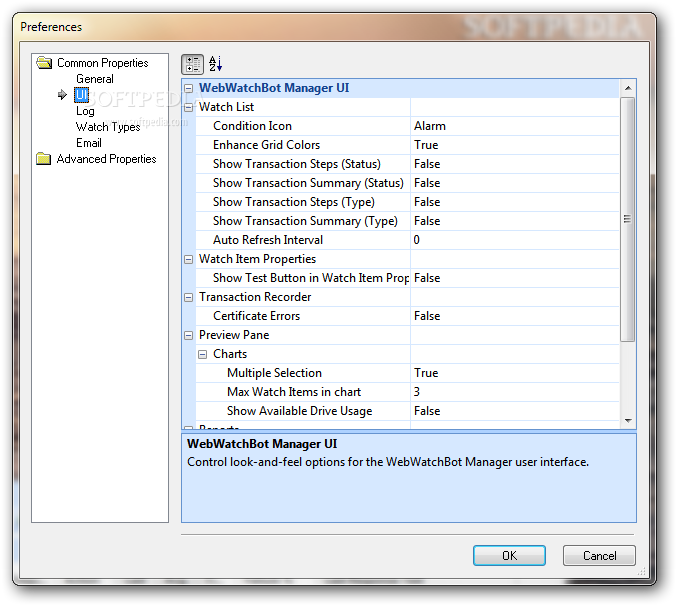
Task: Open the Email preferences page
Action: click(89, 143)
